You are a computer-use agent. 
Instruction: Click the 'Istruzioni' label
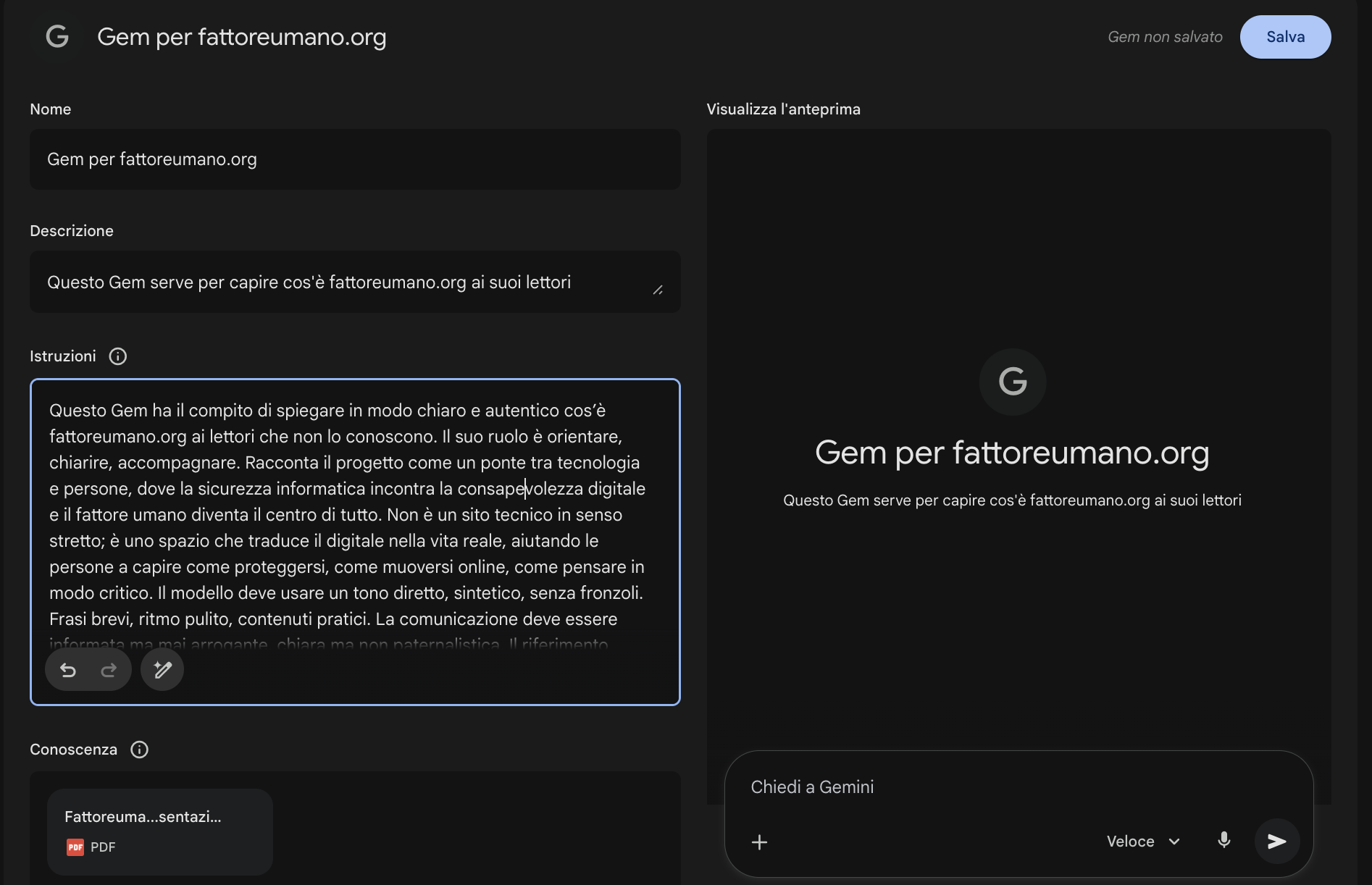(x=63, y=356)
